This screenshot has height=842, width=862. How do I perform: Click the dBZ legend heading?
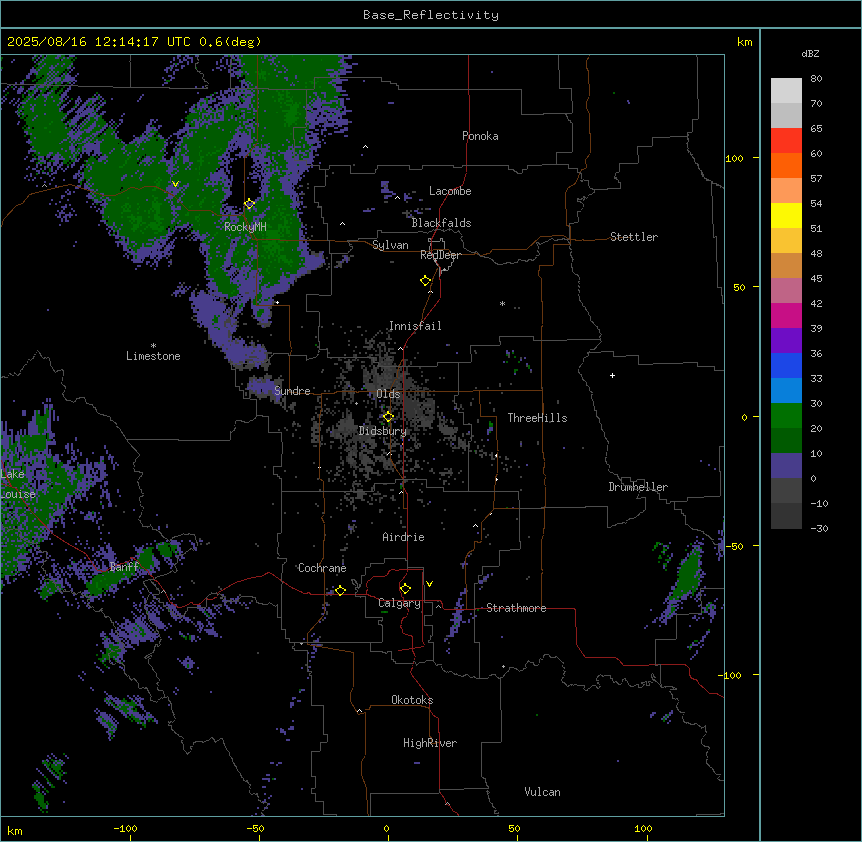(810, 53)
